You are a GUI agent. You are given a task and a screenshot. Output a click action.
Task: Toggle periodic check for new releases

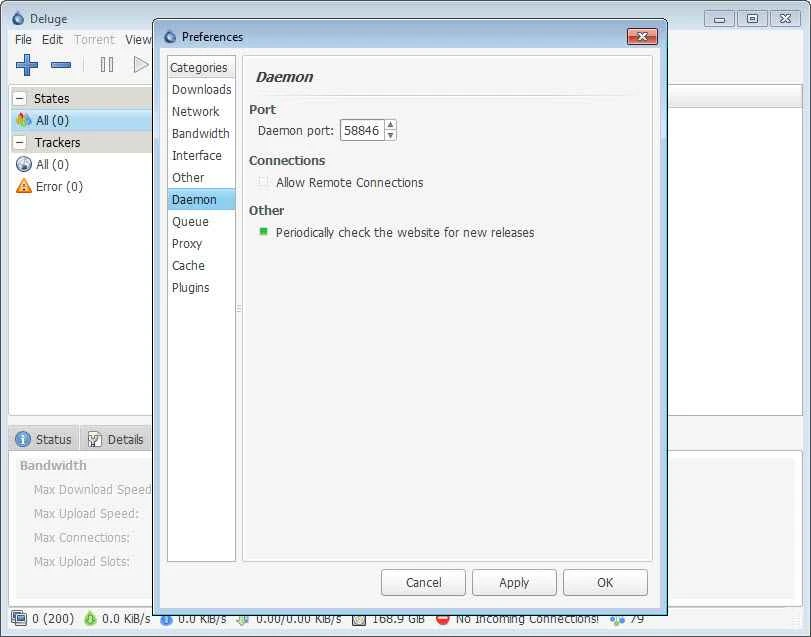click(x=263, y=232)
